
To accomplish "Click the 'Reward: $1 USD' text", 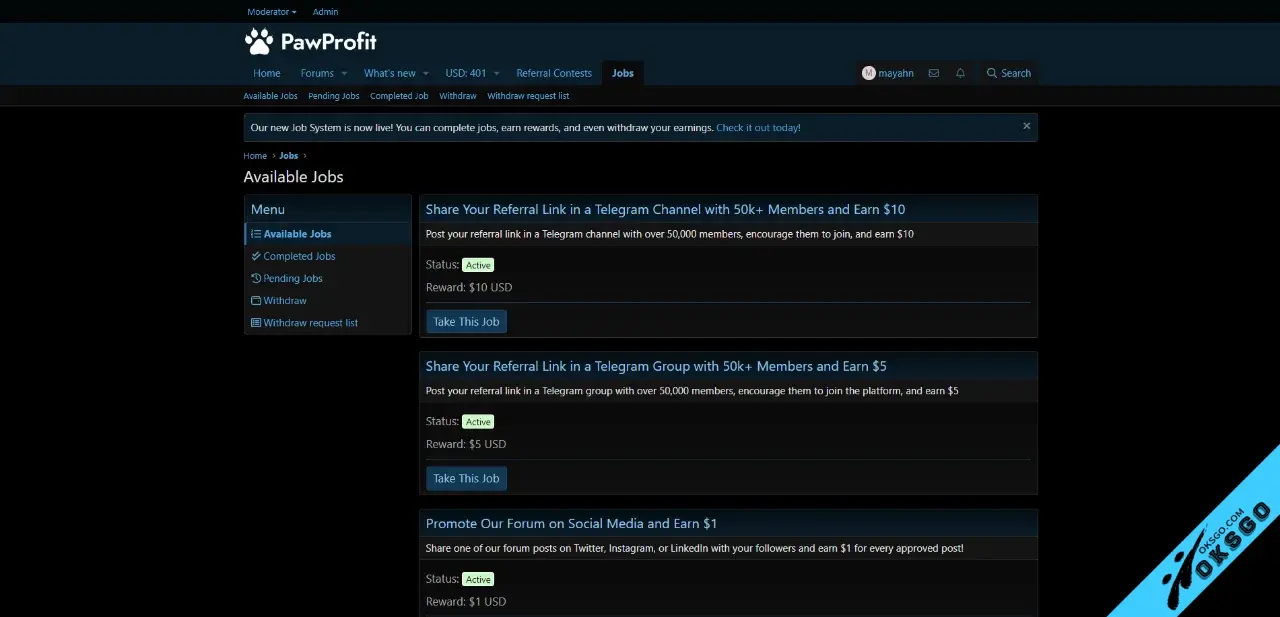I will click(466, 602).
